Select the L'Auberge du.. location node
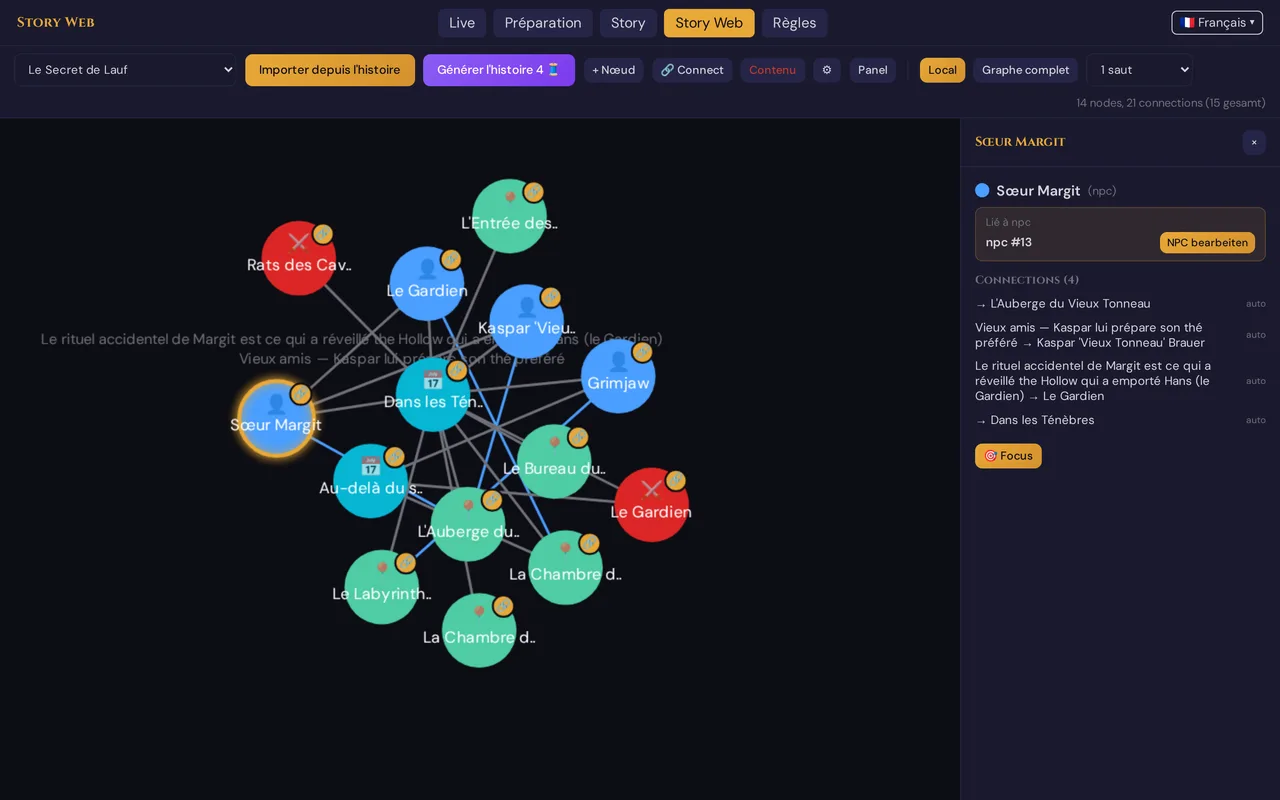 click(x=468, y=524)
